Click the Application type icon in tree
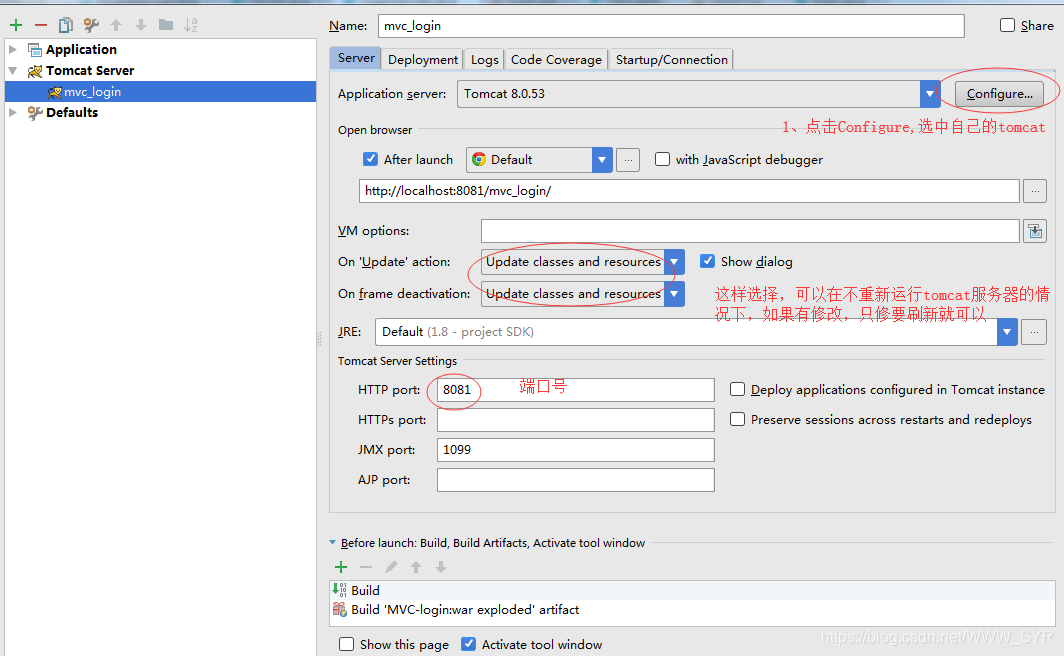The height and width of the screenshot is (656, 1064). tap(35, 50)
